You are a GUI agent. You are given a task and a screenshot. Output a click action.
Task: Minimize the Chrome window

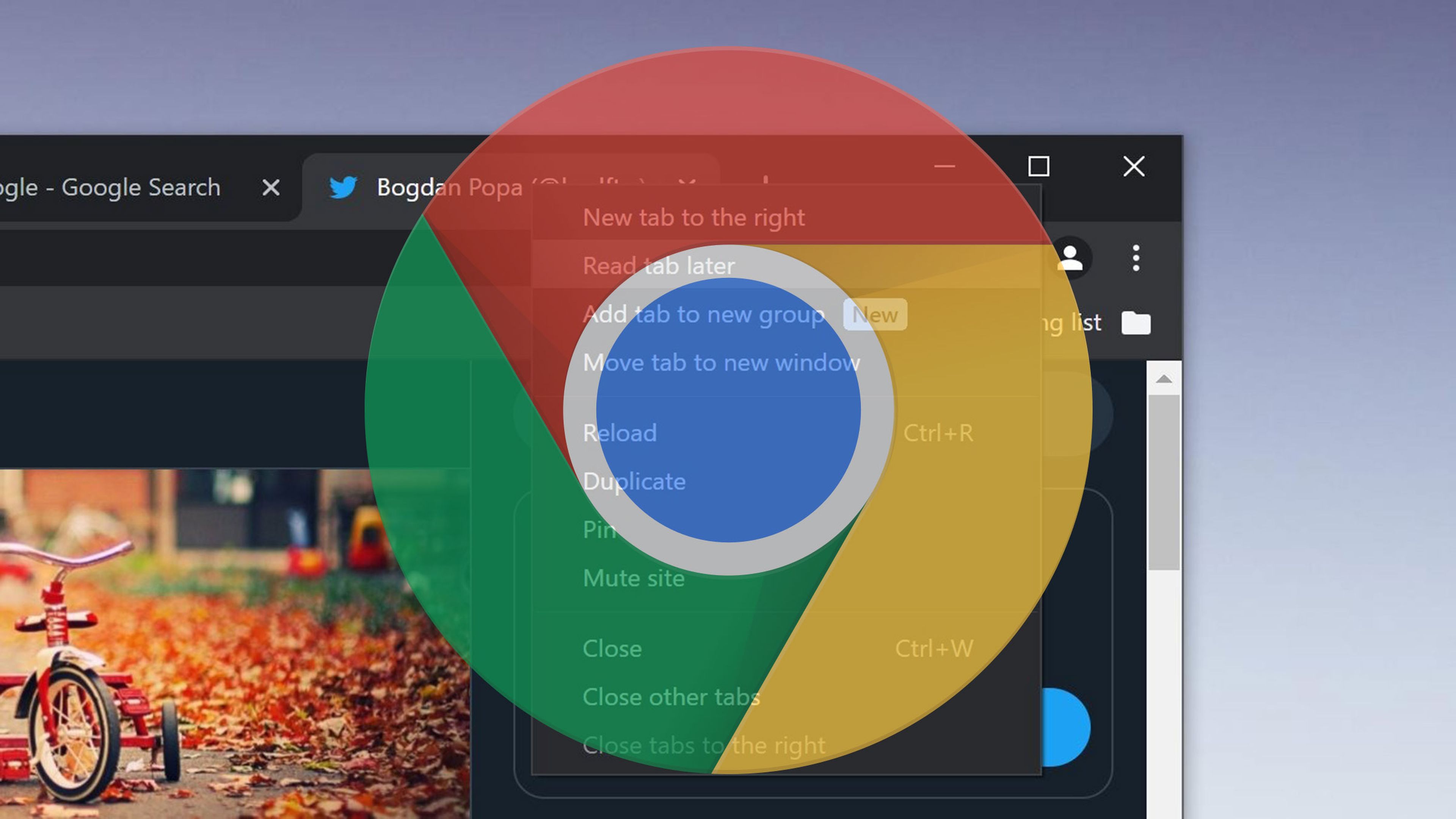[945, 167]
